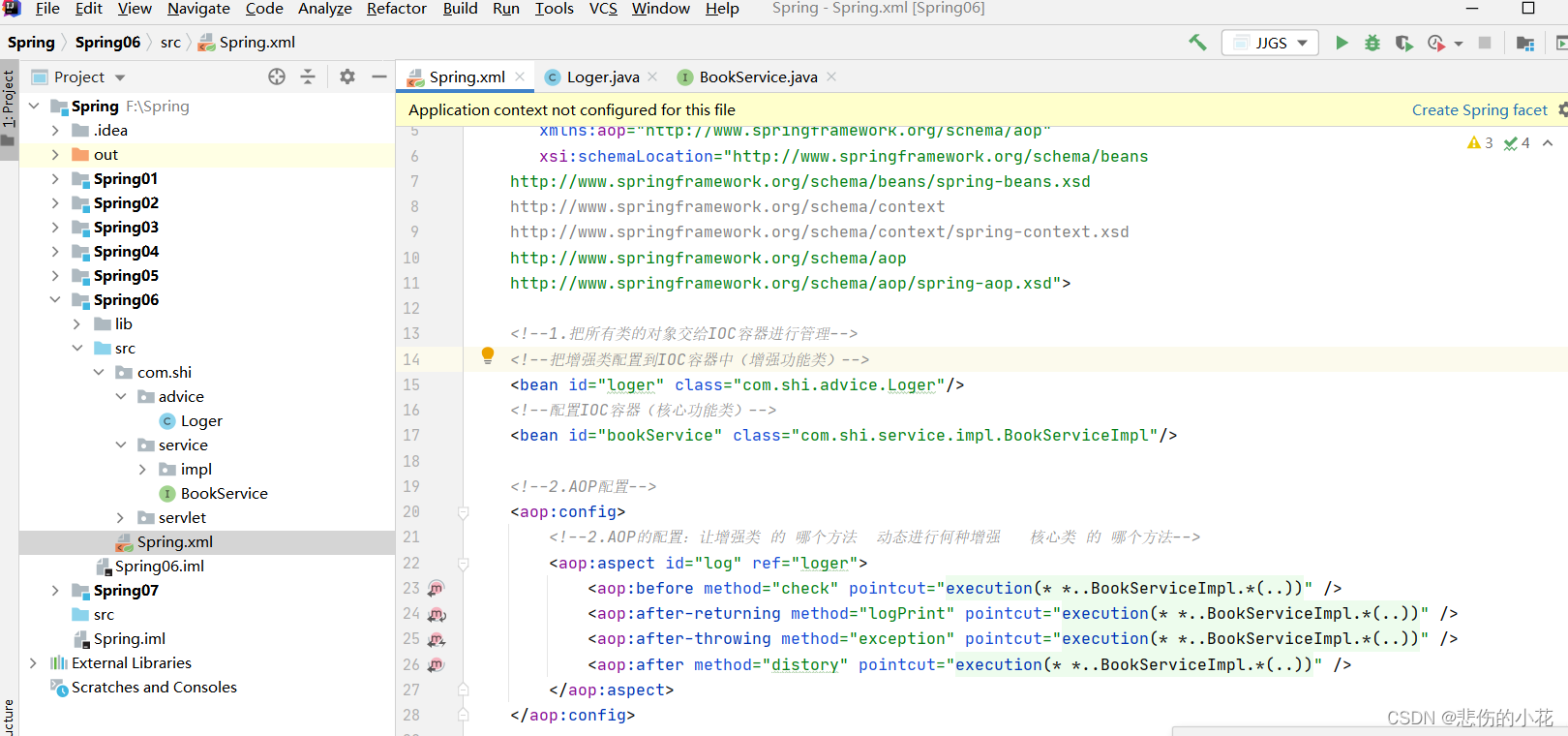Click the advice gutter icon on line 26
This screenshot has width=1568, height=736.
click(x=437, y=664)
